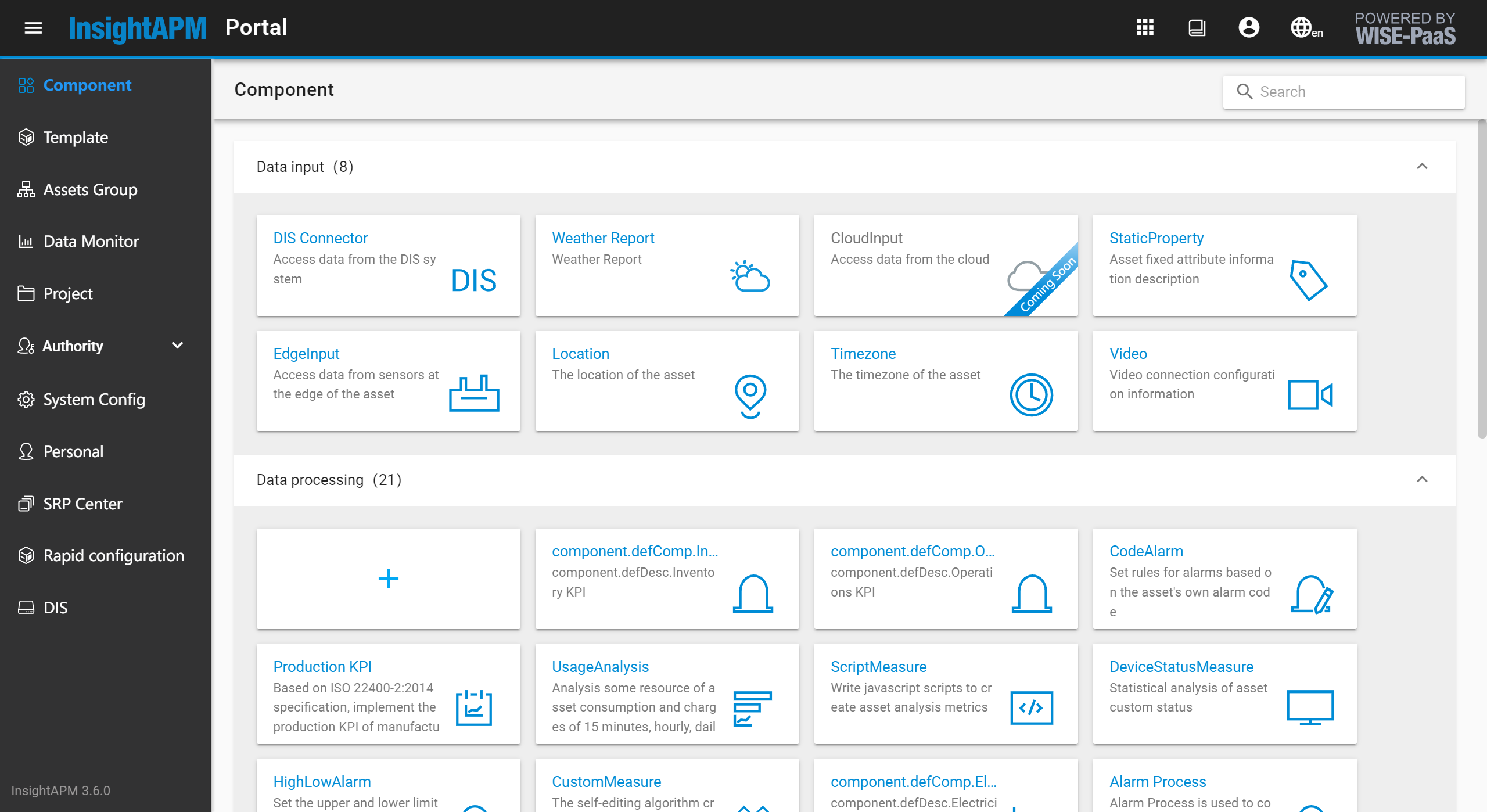Image resolution: width=1487 pixels, height=812 pixels.
Task: Click the Data Monitor sidebar link
Action: click(x=91, y=241)
